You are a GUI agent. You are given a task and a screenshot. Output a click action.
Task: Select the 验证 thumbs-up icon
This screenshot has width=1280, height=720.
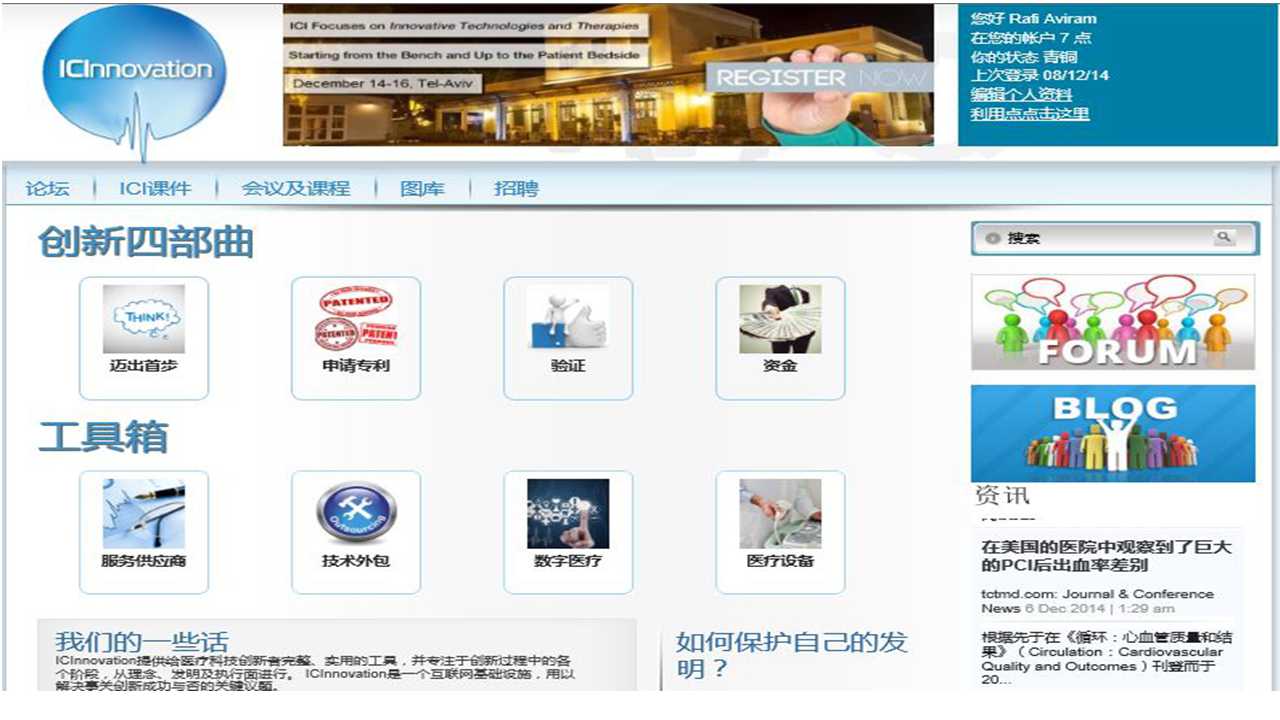[x=568, y=320]
